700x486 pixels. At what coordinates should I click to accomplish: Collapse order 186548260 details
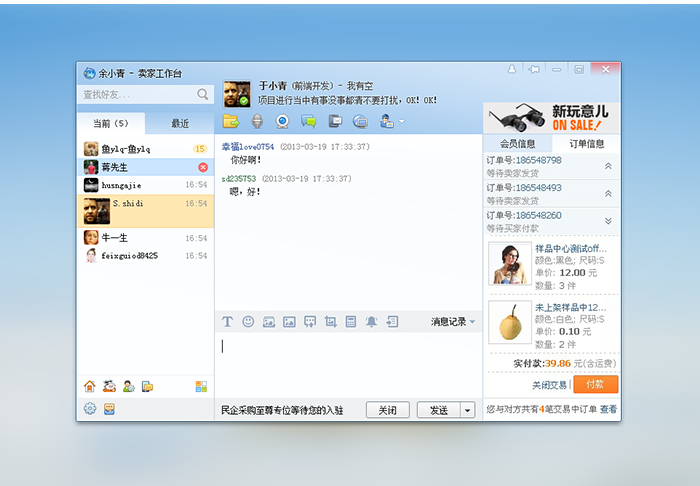point(608,220)
